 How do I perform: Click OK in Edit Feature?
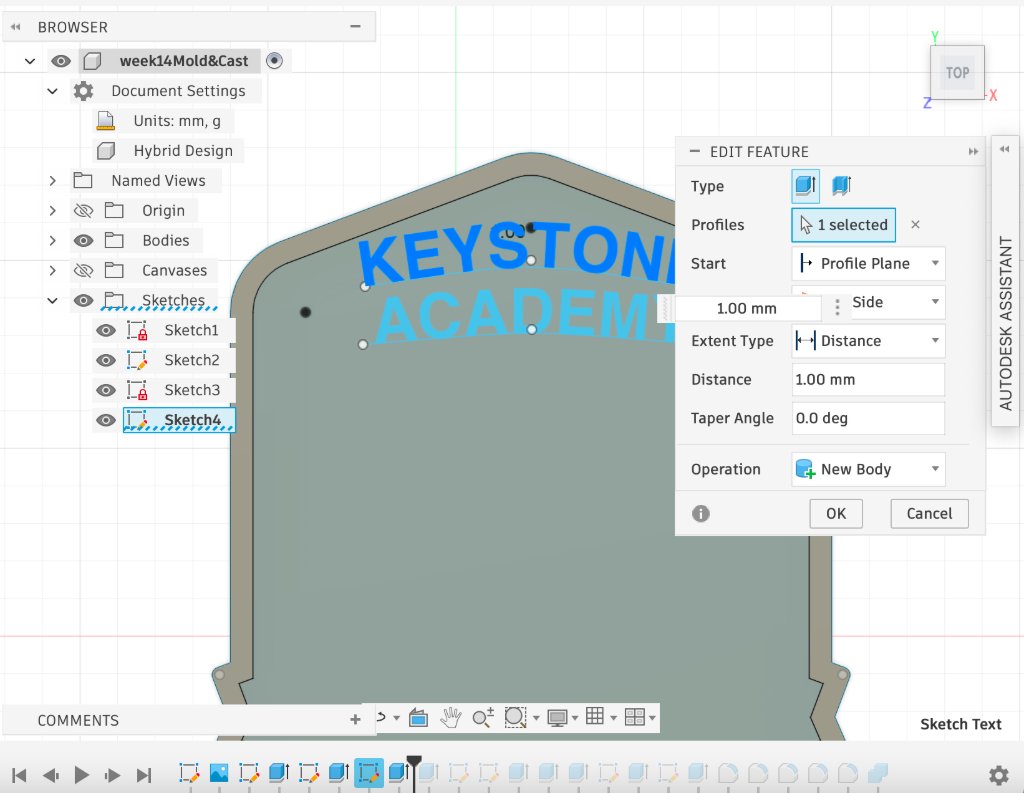pos(836,513)
